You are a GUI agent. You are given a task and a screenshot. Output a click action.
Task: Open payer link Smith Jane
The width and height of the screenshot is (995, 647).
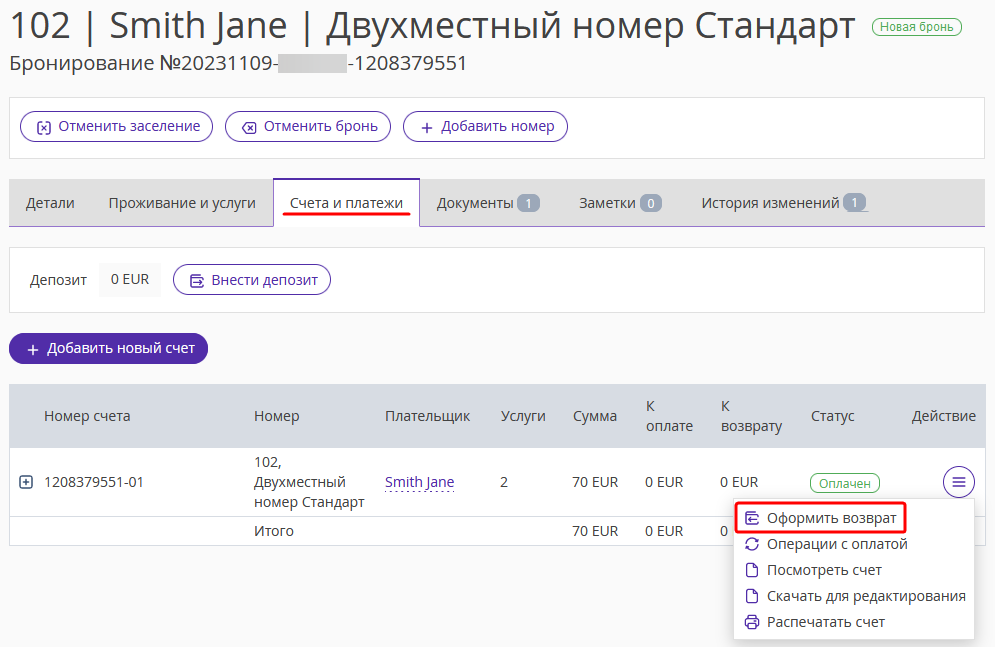click(419, 482)
